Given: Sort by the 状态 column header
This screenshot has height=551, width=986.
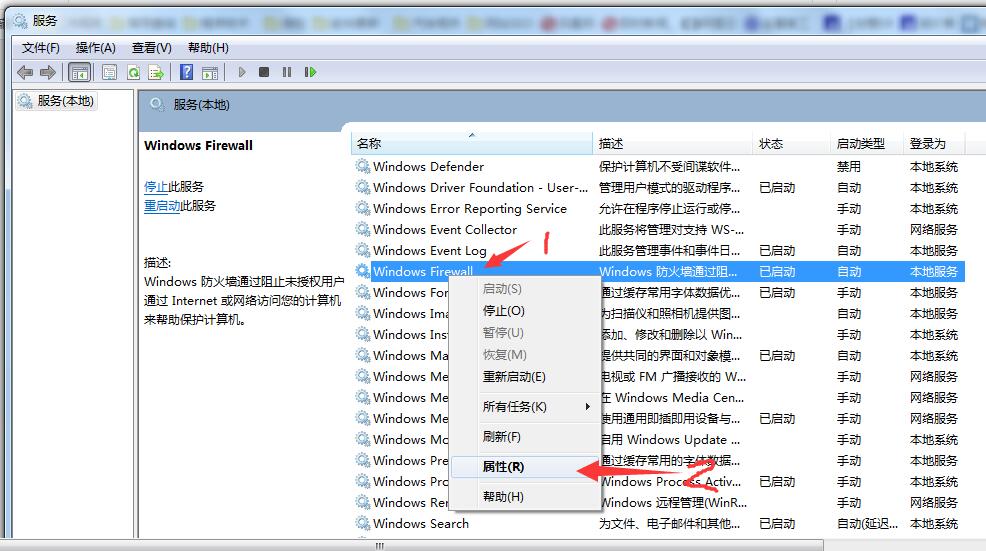Looking at the screenshot, I should coord(791,143).
